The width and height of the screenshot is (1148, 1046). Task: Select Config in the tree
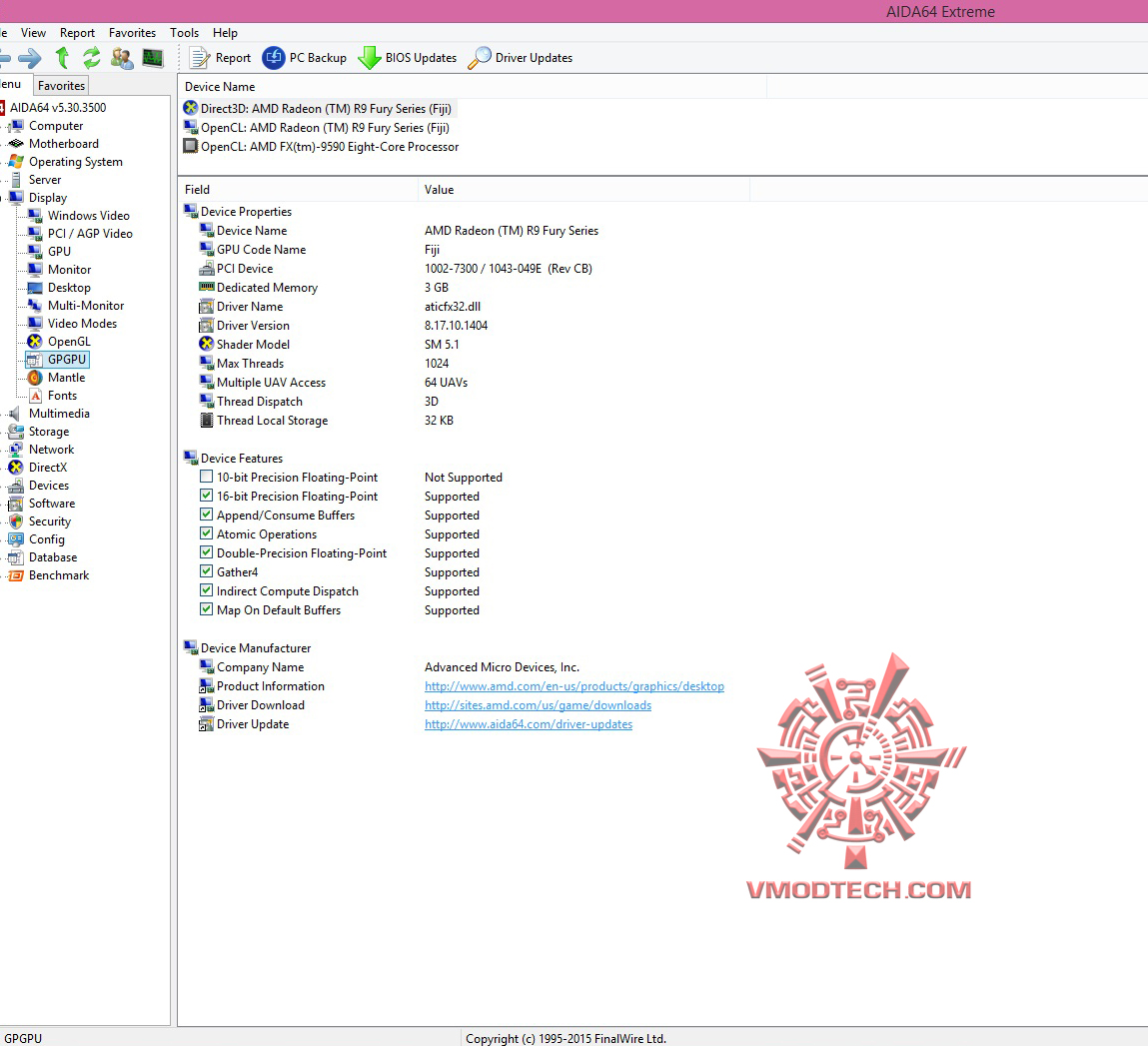46,539
